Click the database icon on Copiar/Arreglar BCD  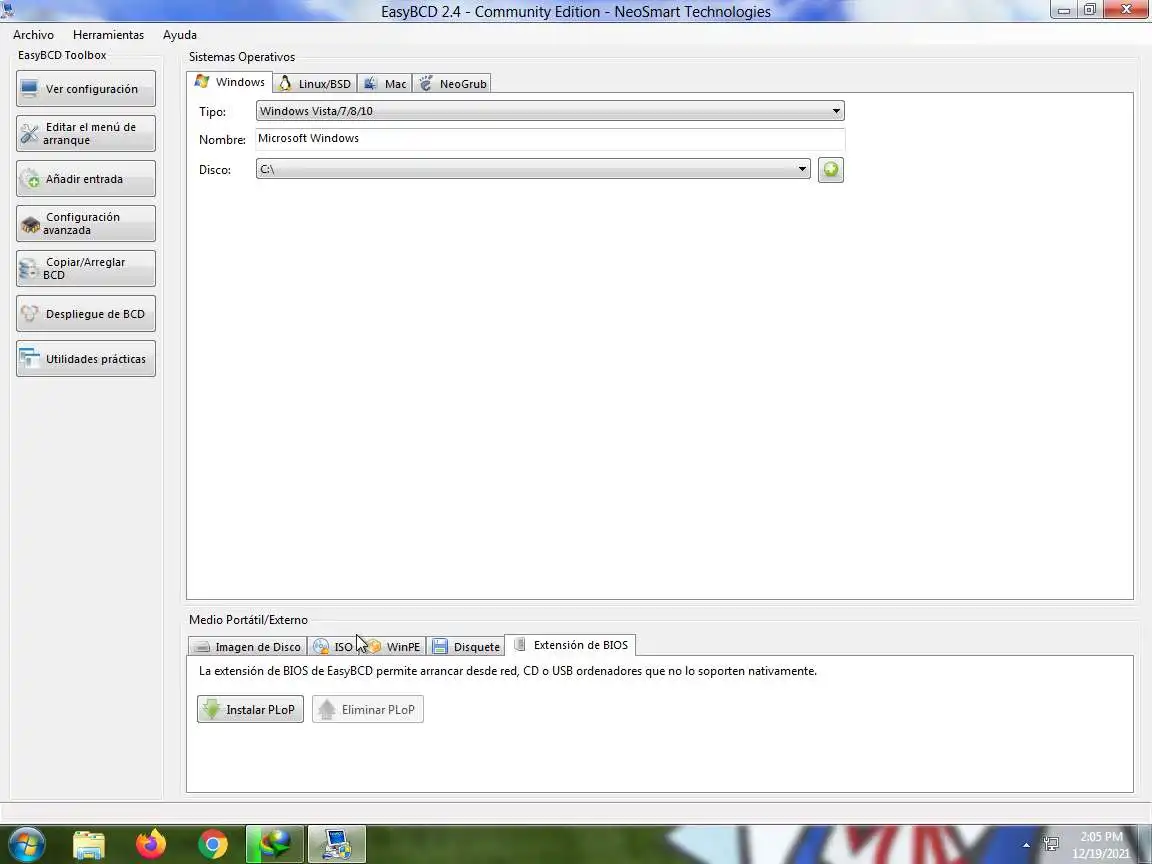(28, 269)
